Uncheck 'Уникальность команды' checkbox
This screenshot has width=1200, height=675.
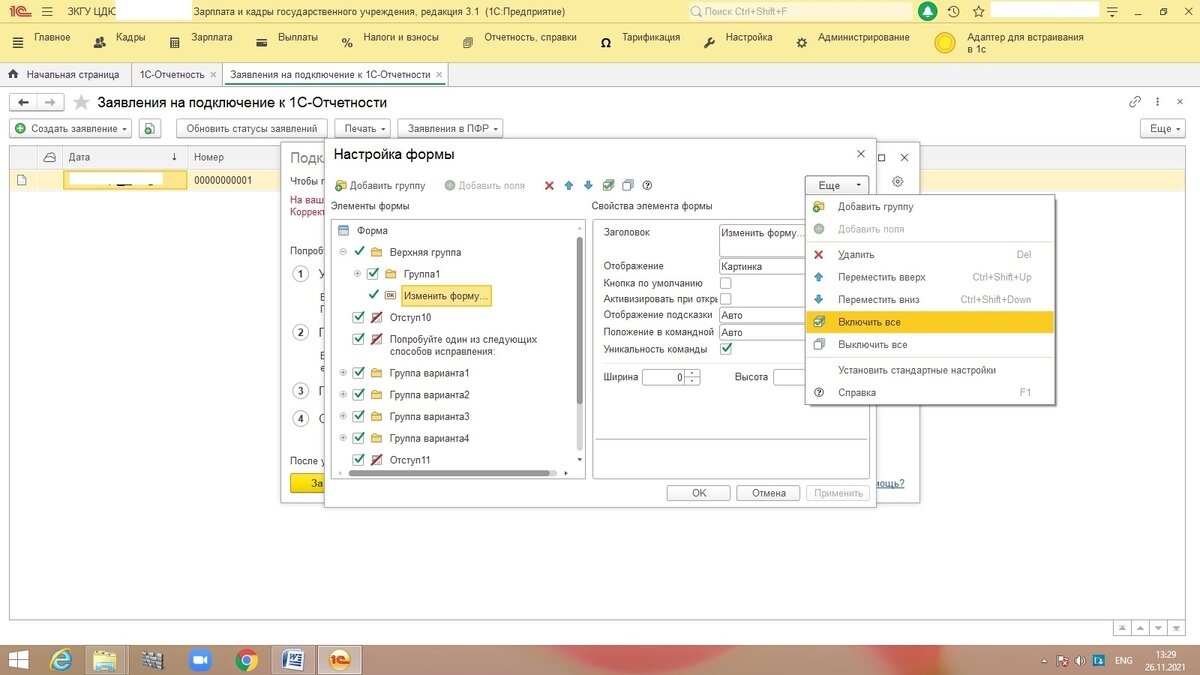(x=726, y=349)
